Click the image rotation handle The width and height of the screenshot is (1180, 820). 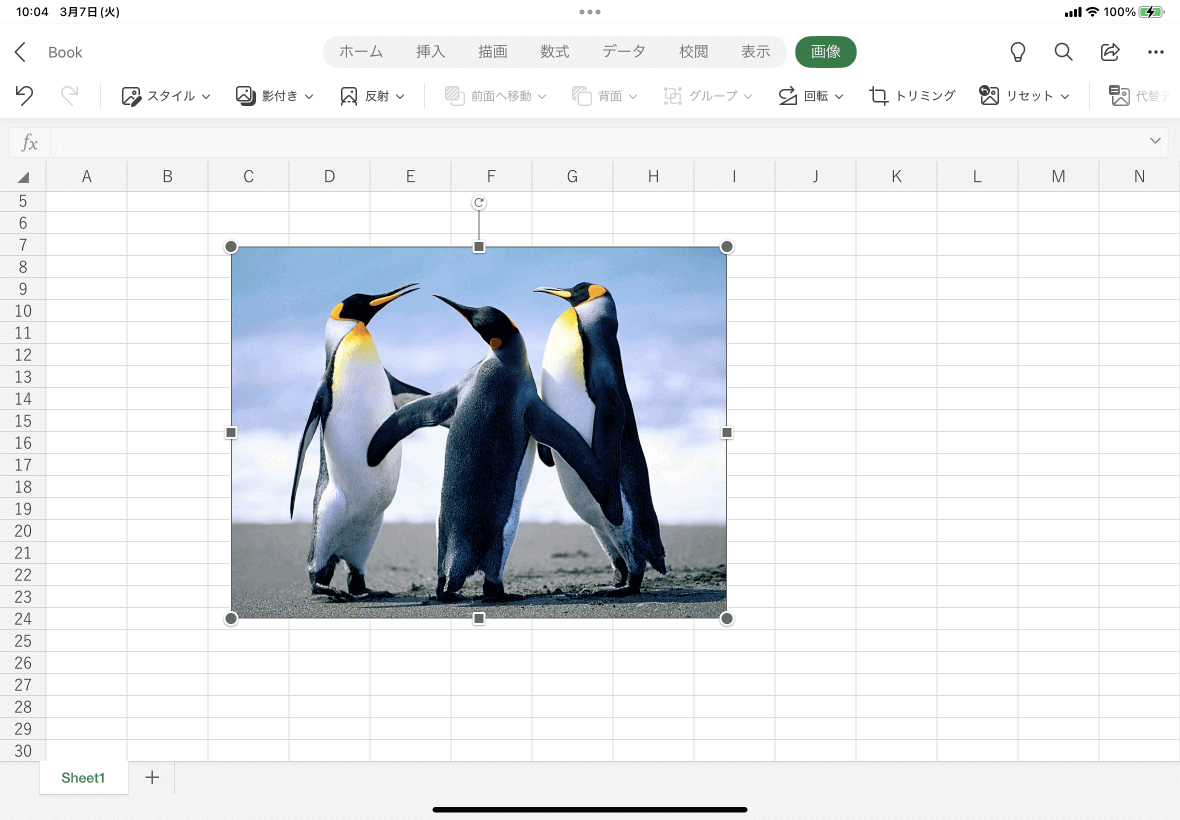click(x=479, y=202)
